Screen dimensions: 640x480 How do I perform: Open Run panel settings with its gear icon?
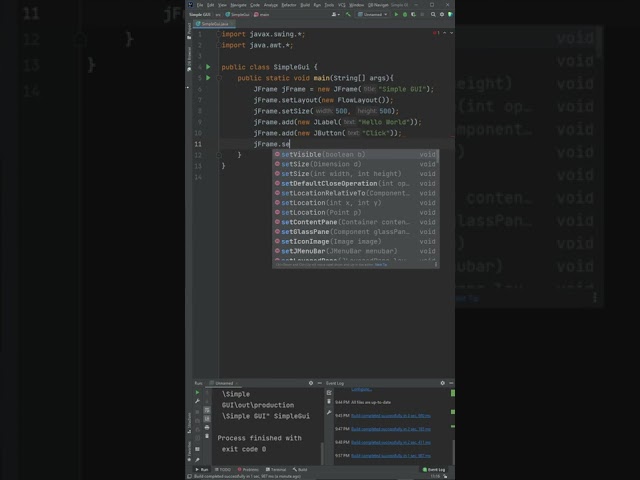[311, 383]
